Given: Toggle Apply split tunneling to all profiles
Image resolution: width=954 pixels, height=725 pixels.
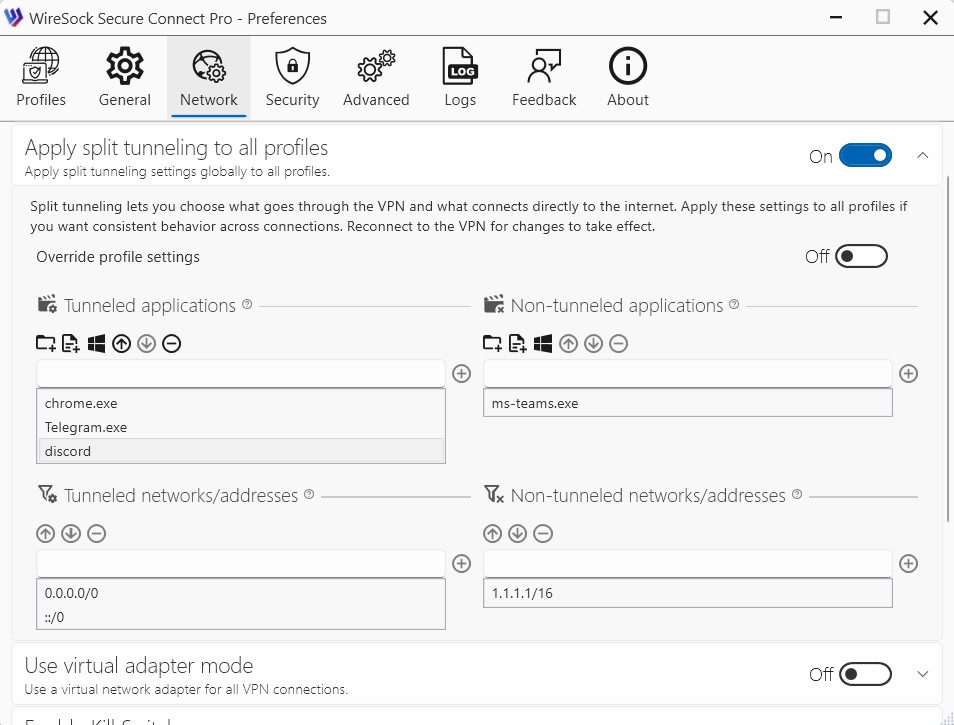Looking at the screenshot, I should [x=864, y=156].
